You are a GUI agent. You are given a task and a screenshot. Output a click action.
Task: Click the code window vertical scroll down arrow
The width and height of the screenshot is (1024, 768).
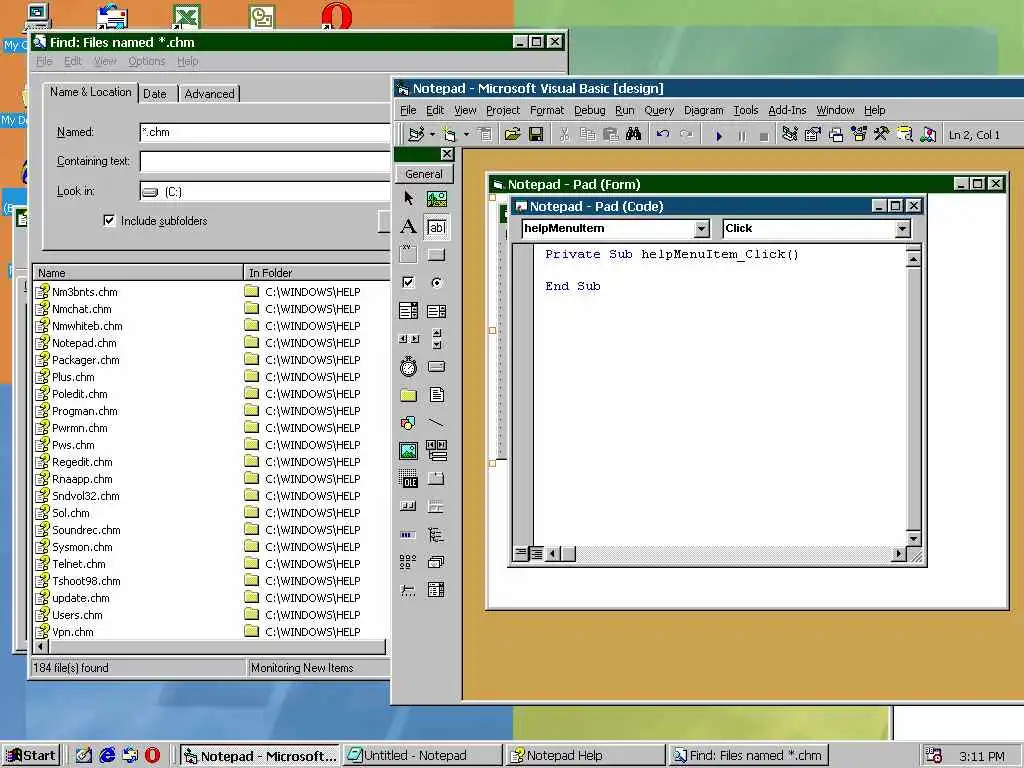pos(914,539)
